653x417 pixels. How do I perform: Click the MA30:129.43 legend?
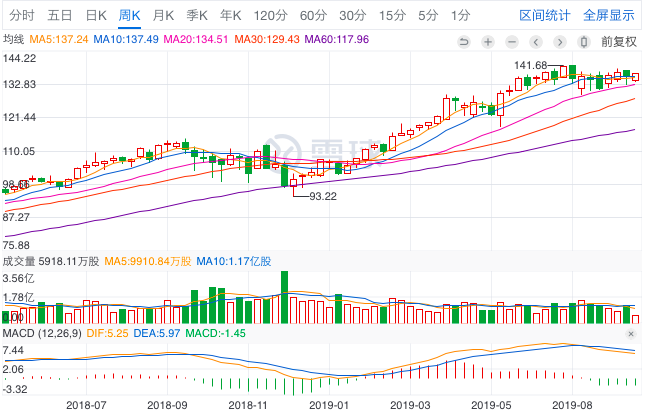(x=267, y=40)
